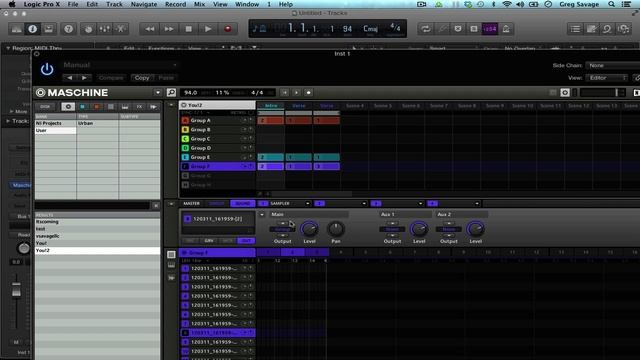Open the Side Chain None dropdown

[x=612, y=65]
